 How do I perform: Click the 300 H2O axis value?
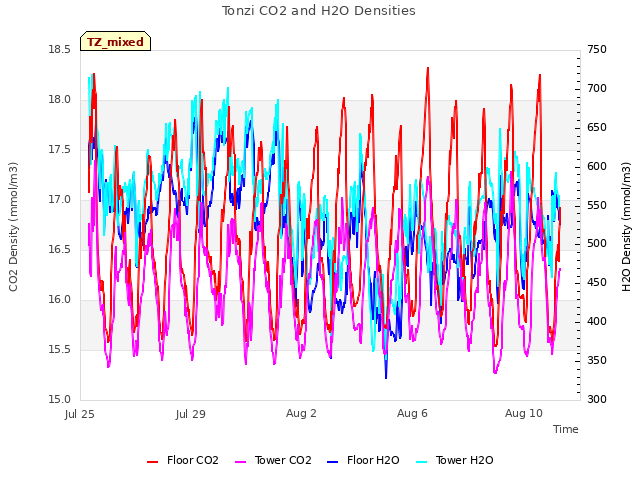[597, 400]
